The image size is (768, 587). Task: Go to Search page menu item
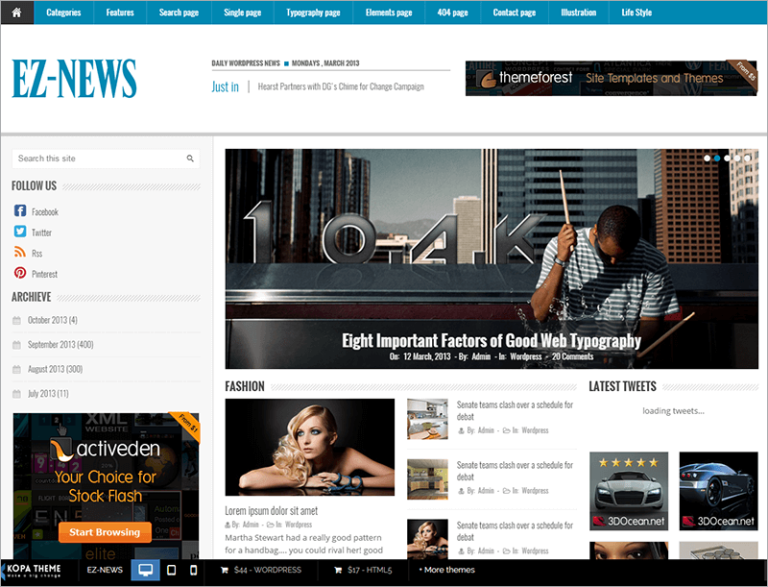point(179,12)
